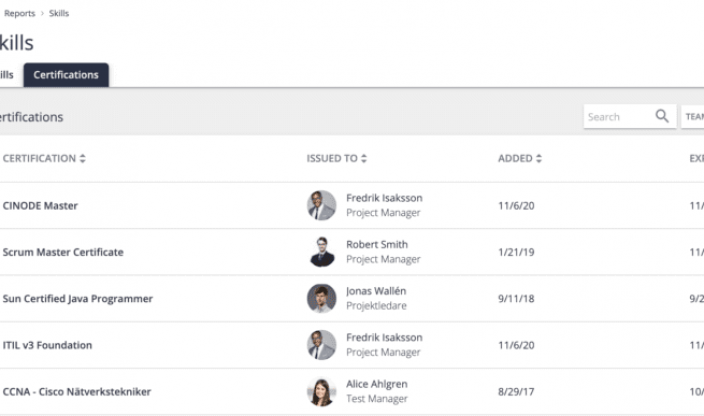704x416 pixels.
Task: Open the CINODE Master certification
Action: click(40, 206)
